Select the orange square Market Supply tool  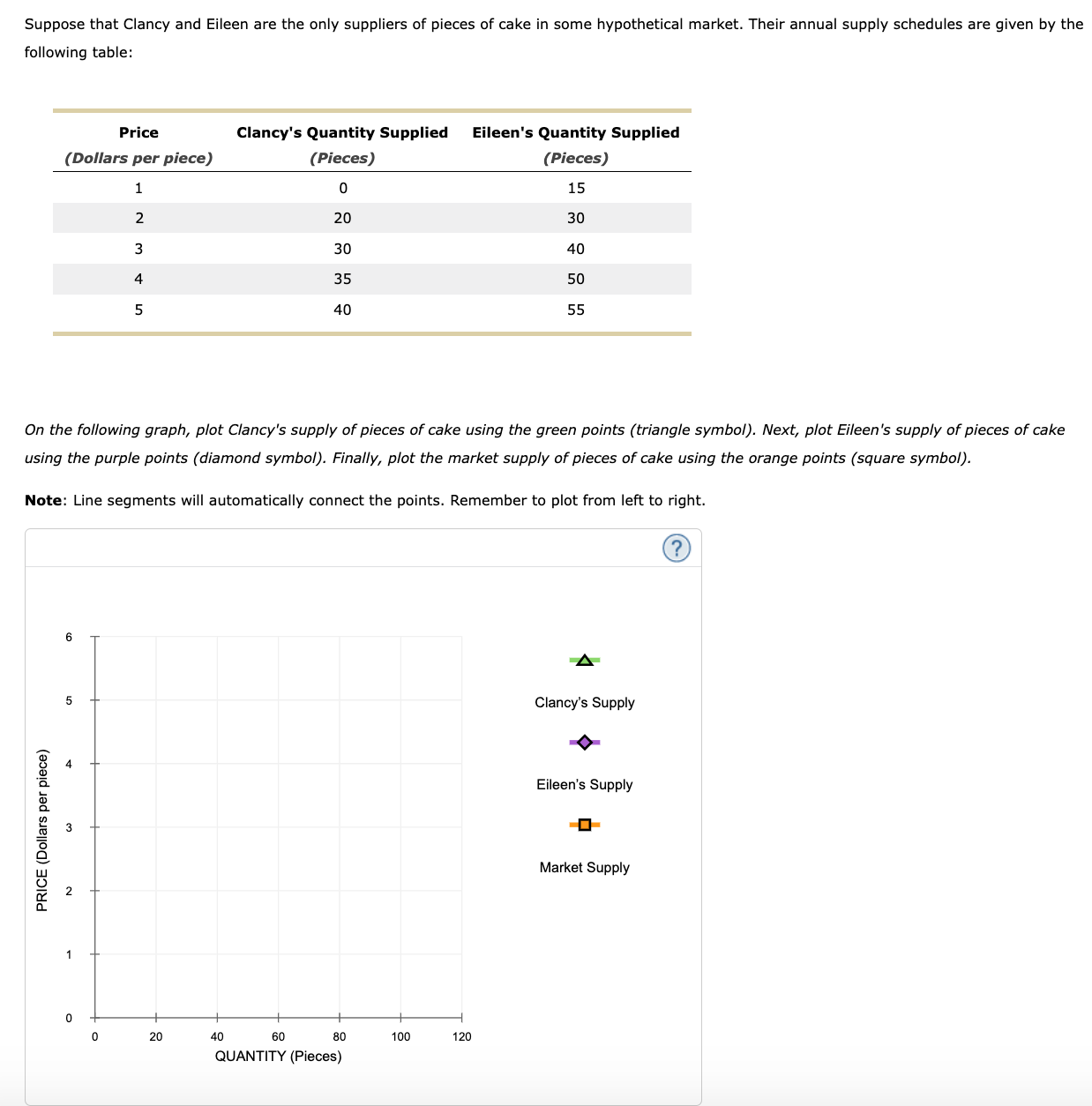point(584,825)
